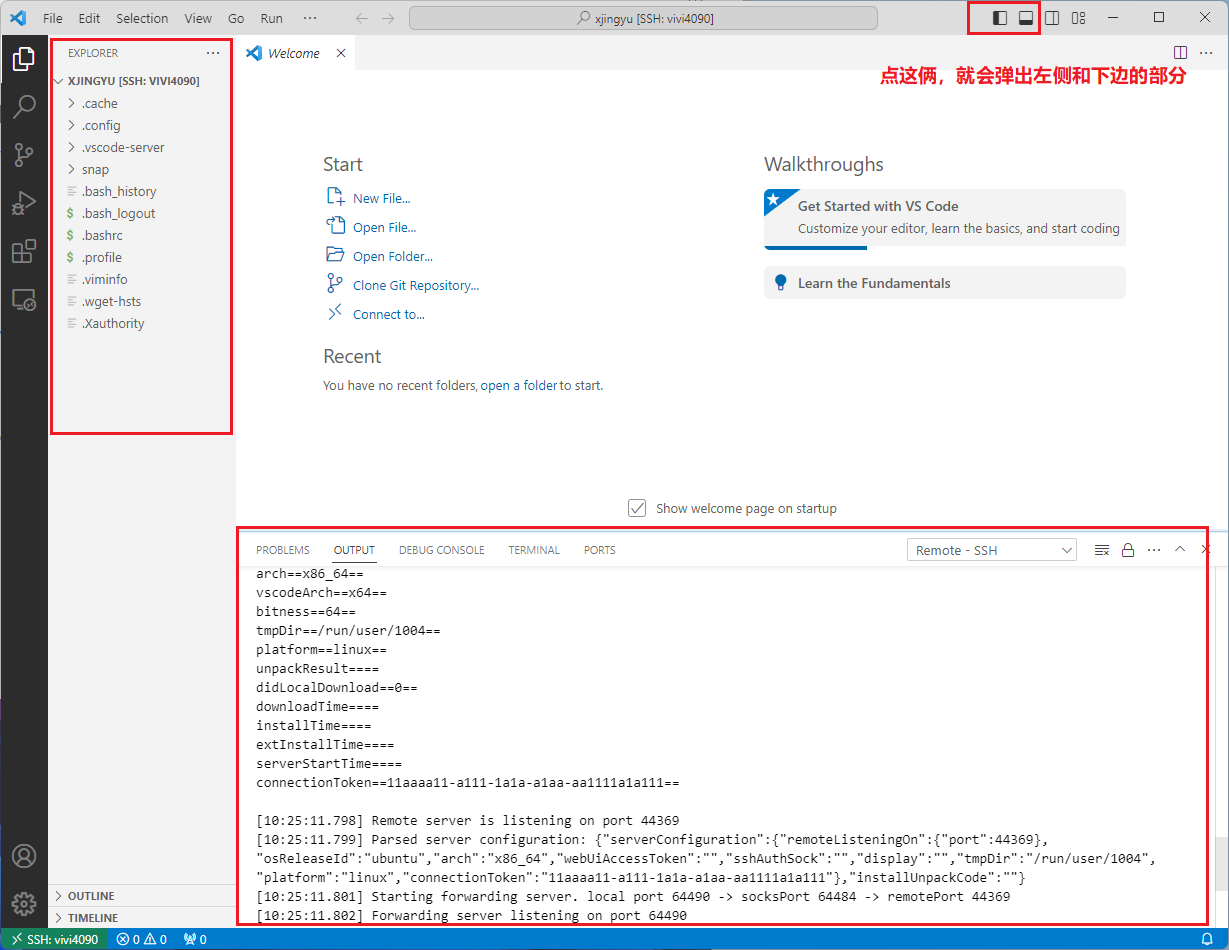The image size is (1229, 950).
Task: Open the Explorer view in activity bar
Action: coord(24,60)
